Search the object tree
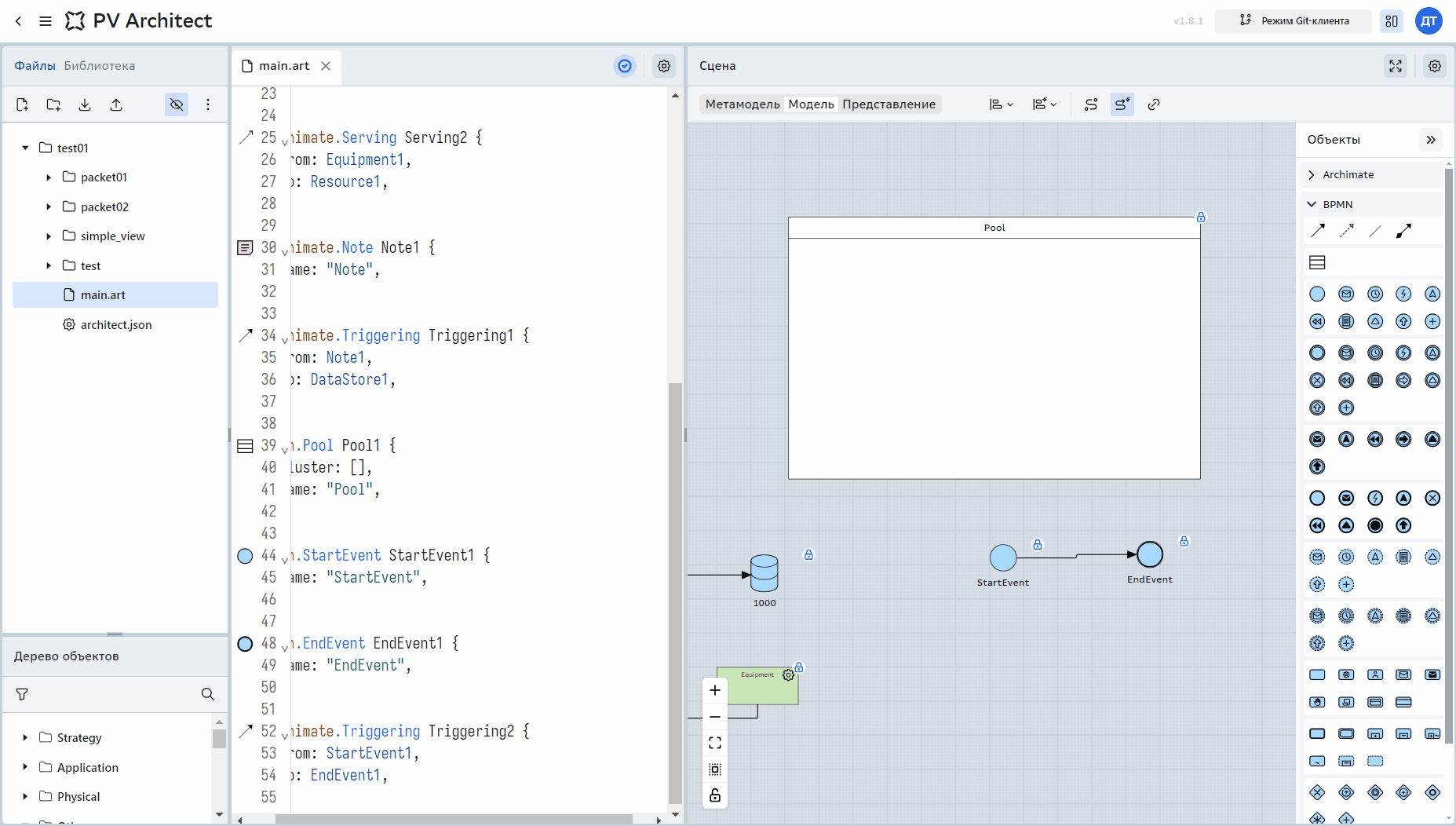Image resolution: width=1456 pixels, height=826 pixels. (x=208, y=694)
